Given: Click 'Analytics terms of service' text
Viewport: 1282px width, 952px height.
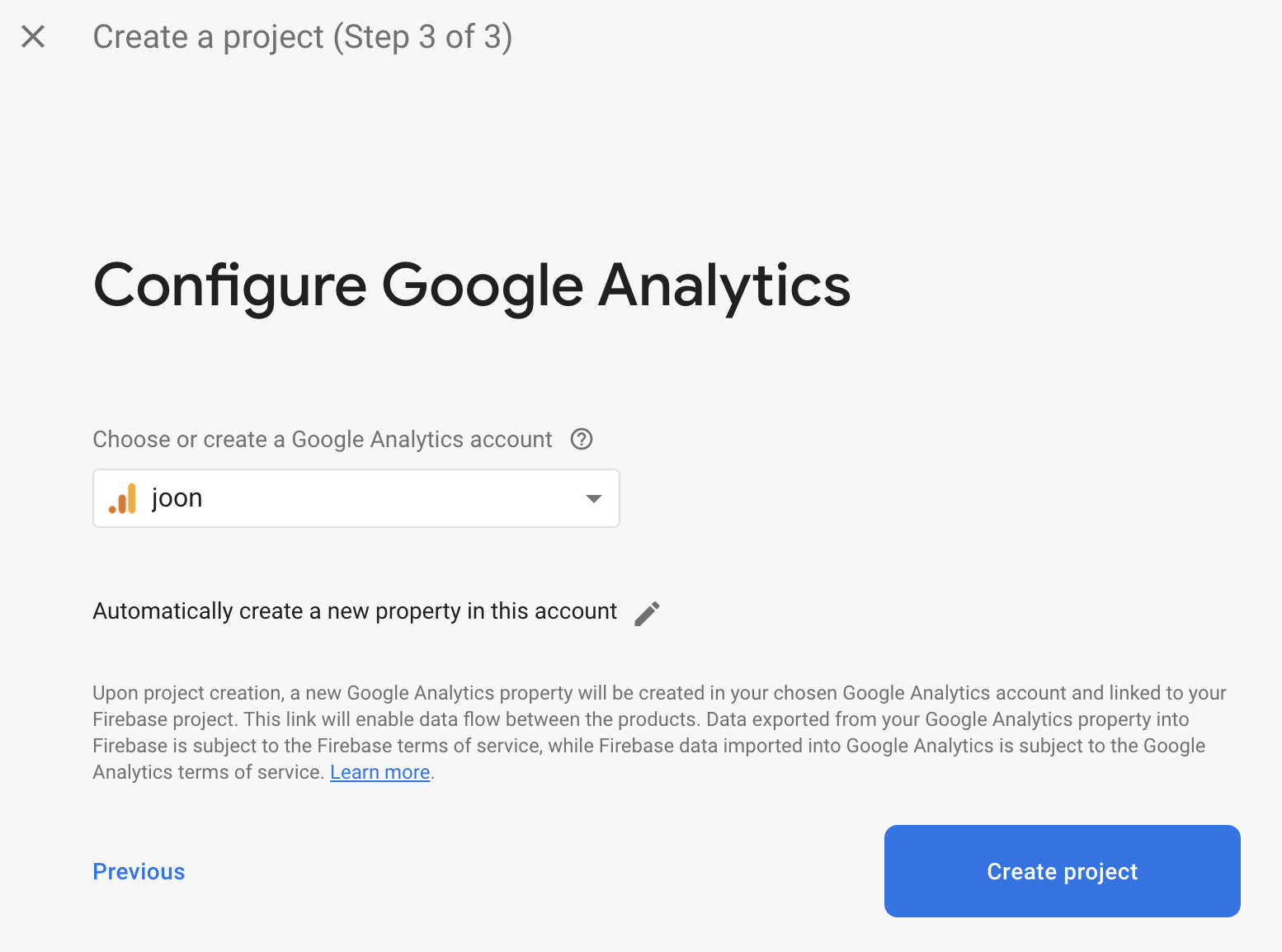Looking at the screenshot, I should click(207, 772).
